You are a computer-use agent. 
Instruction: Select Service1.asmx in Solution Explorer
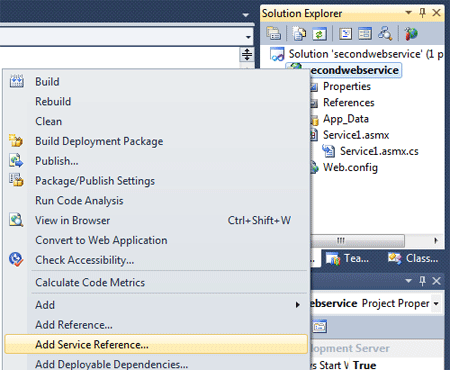tap(356, 135)
